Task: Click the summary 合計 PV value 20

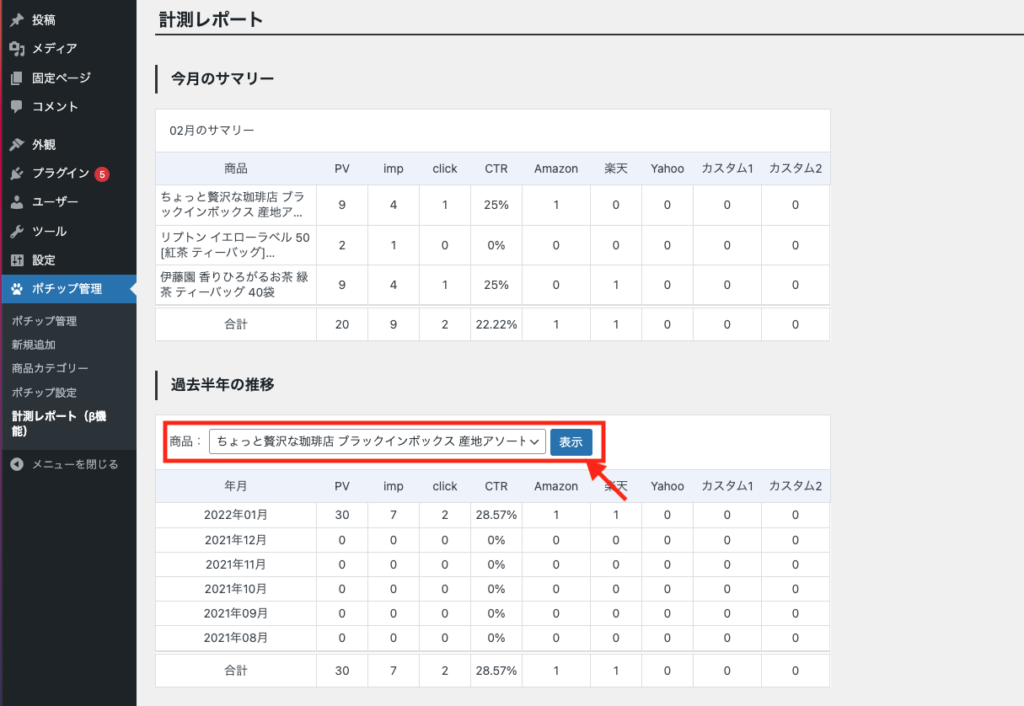Action: 342,325
